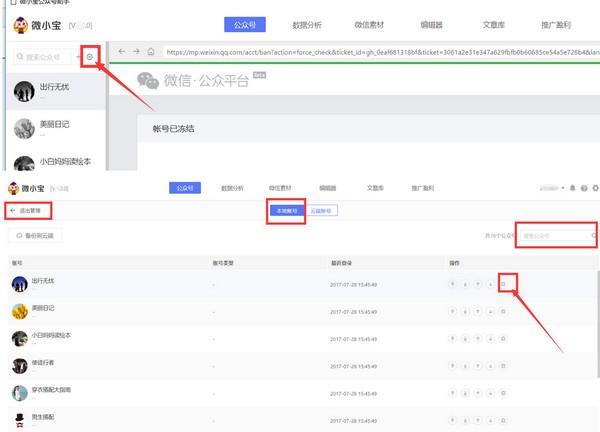Click the notification bell in lower header
The width and height of the screenshot is (600, 432).
[x=572, y=188]
